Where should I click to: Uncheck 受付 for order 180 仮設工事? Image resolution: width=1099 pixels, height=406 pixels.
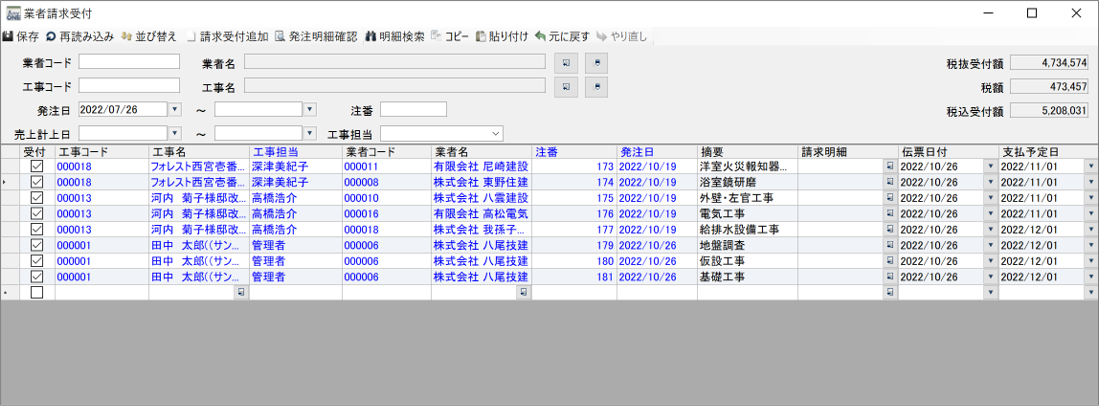pos(37,262)
